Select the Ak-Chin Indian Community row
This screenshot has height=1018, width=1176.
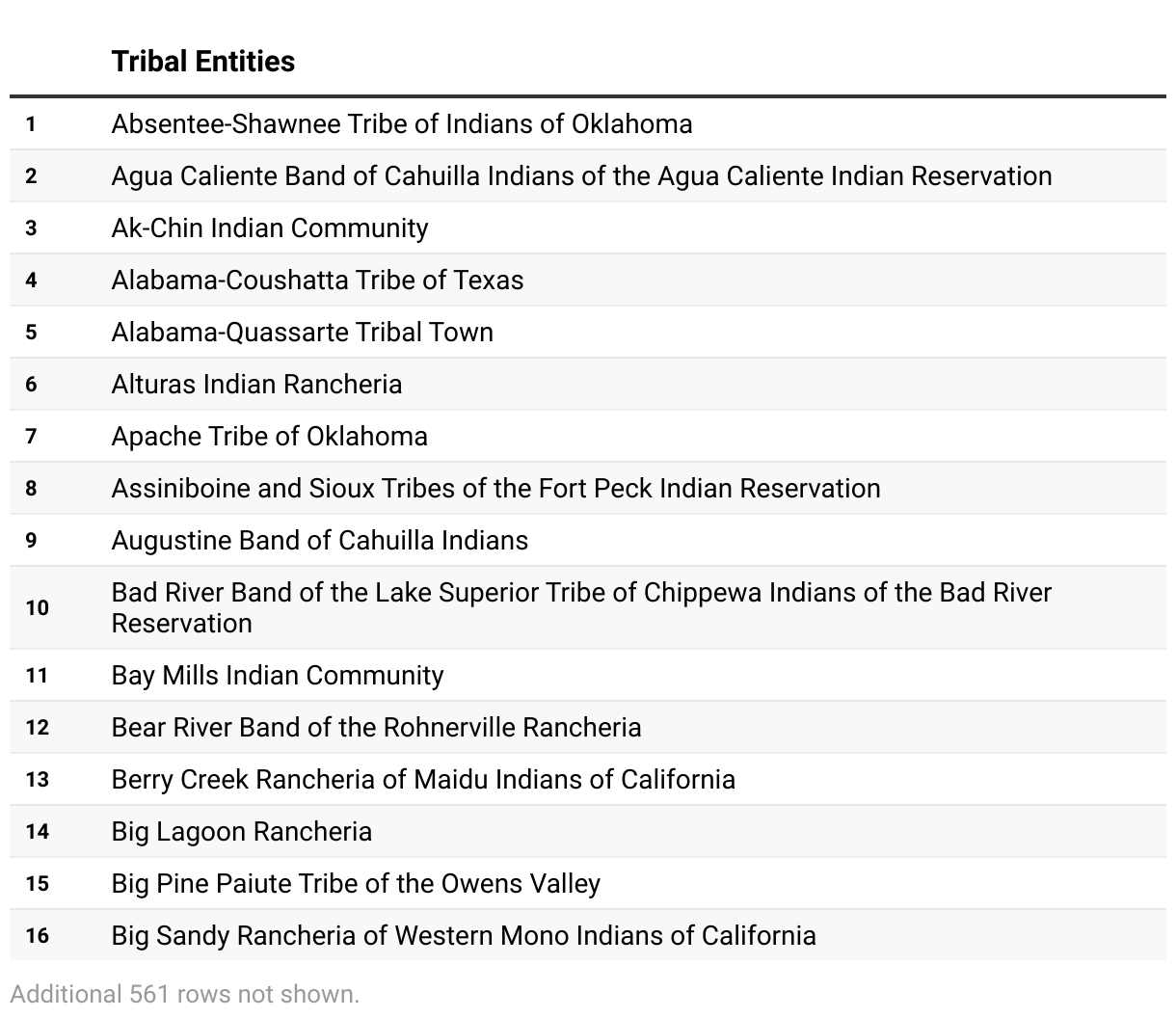pos(270,228)
